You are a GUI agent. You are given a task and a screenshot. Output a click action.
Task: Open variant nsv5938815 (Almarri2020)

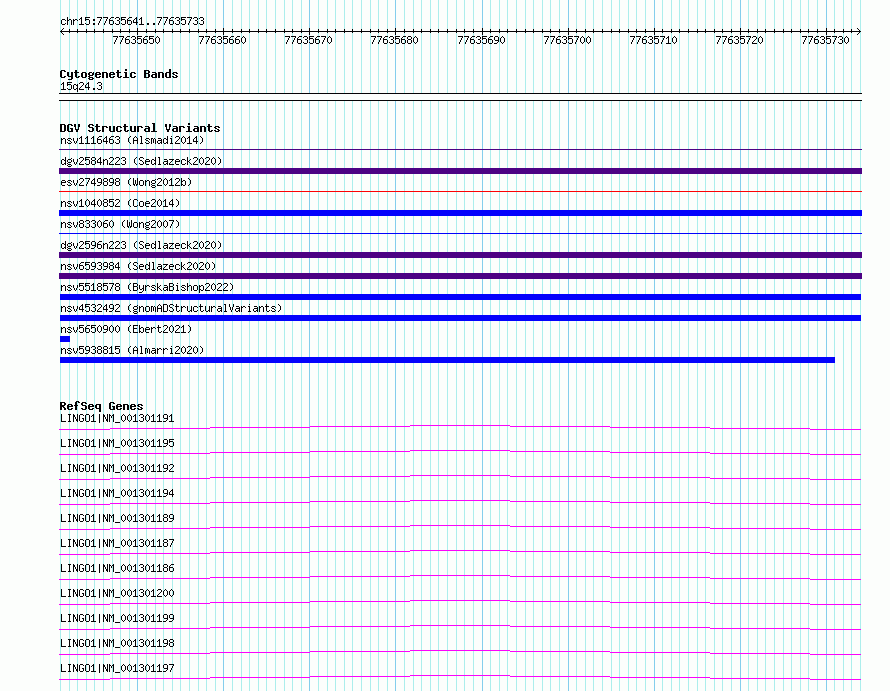pyautogui.click(x=132, y=350)
